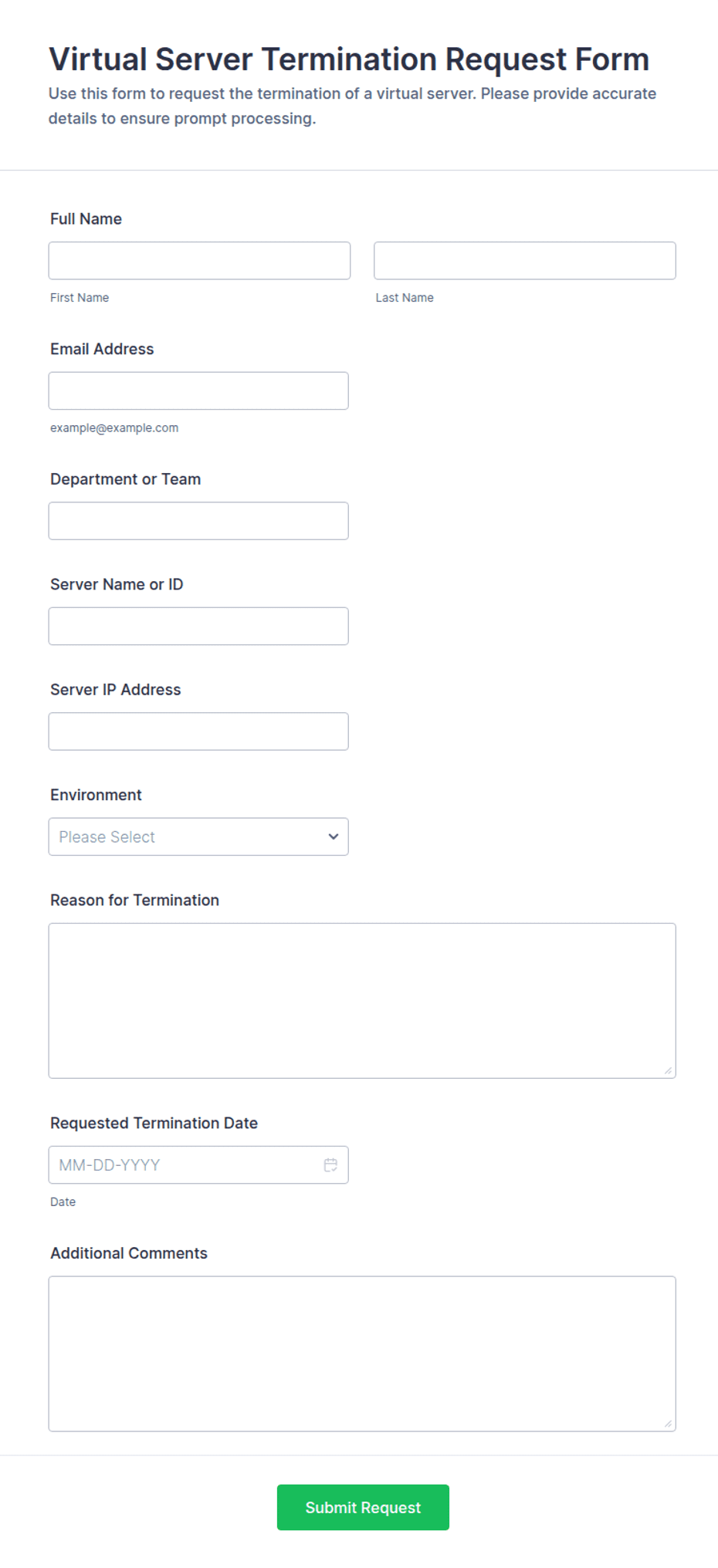Click the Full Name field label
This screenshot has height=1568, width=718.
(x=86, y=219)
